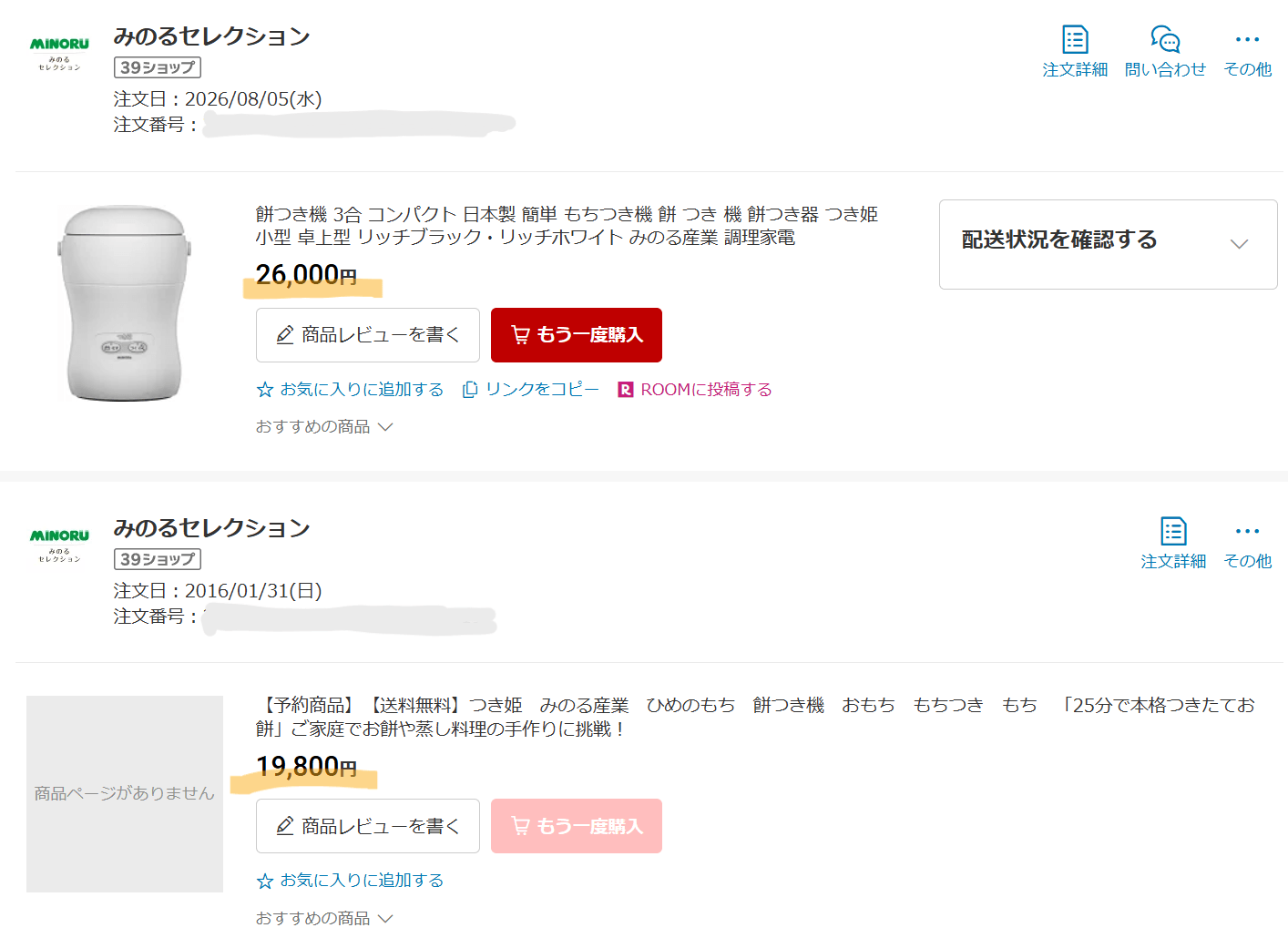Open その他 three-dots menu for second order
Screen dimensions: 1288x938
tap(1247, 543)
